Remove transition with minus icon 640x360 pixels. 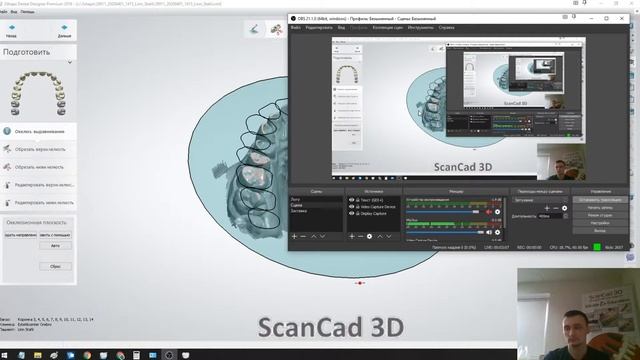[x=556, y=208]
